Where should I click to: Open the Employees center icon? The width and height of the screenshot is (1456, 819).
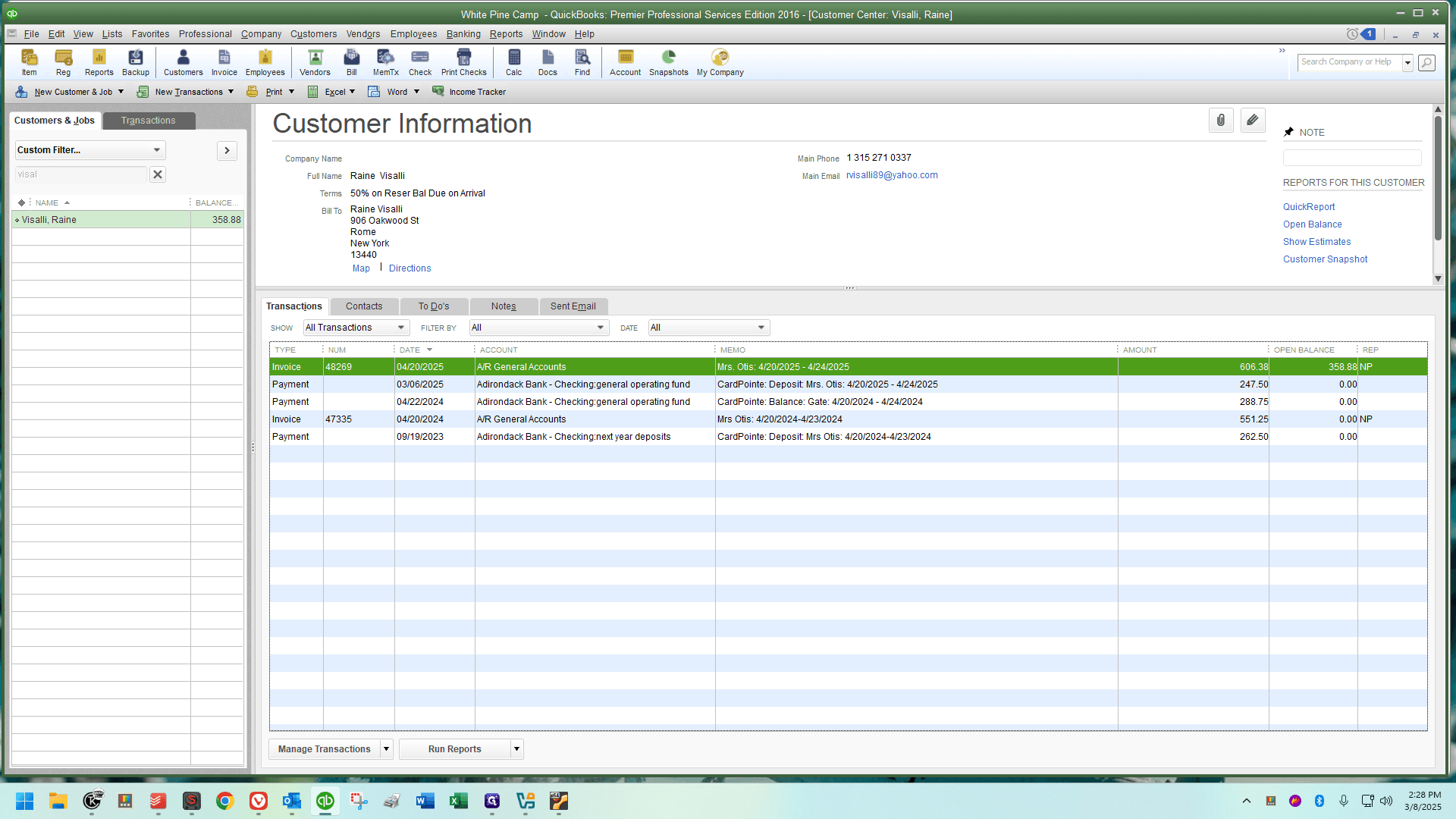point(265,62)
